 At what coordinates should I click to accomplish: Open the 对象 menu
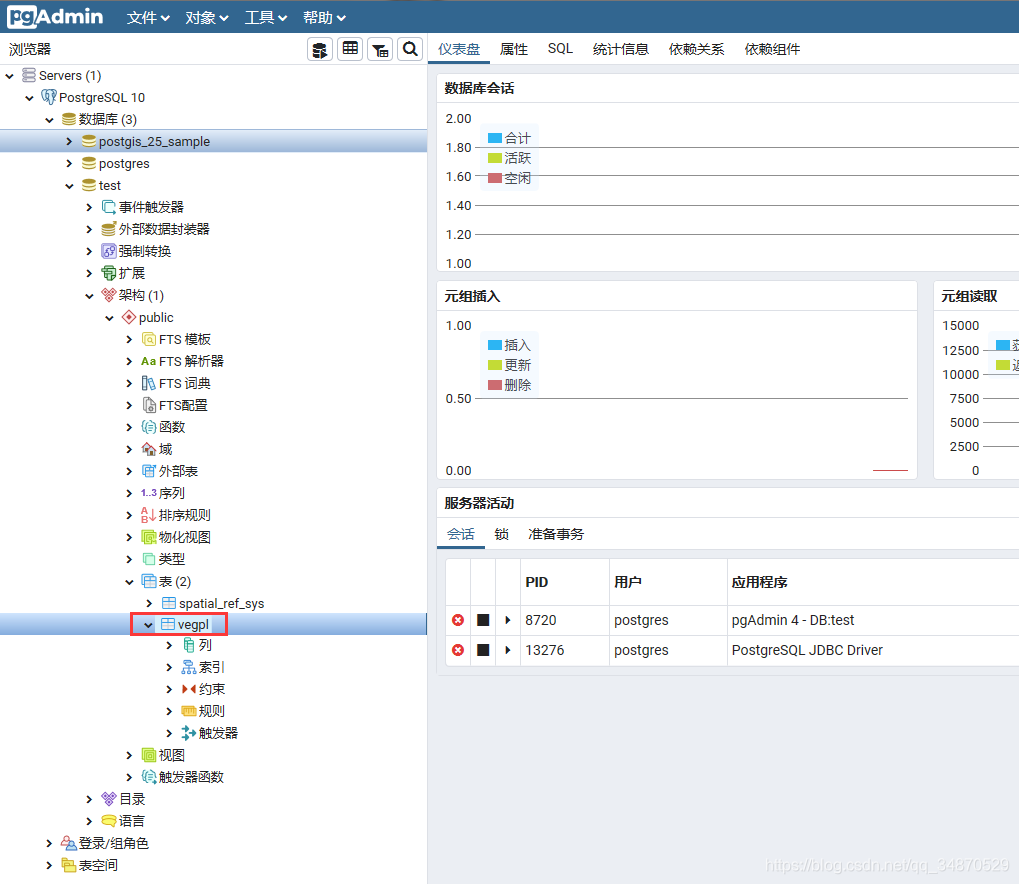(x=207, y=18)
